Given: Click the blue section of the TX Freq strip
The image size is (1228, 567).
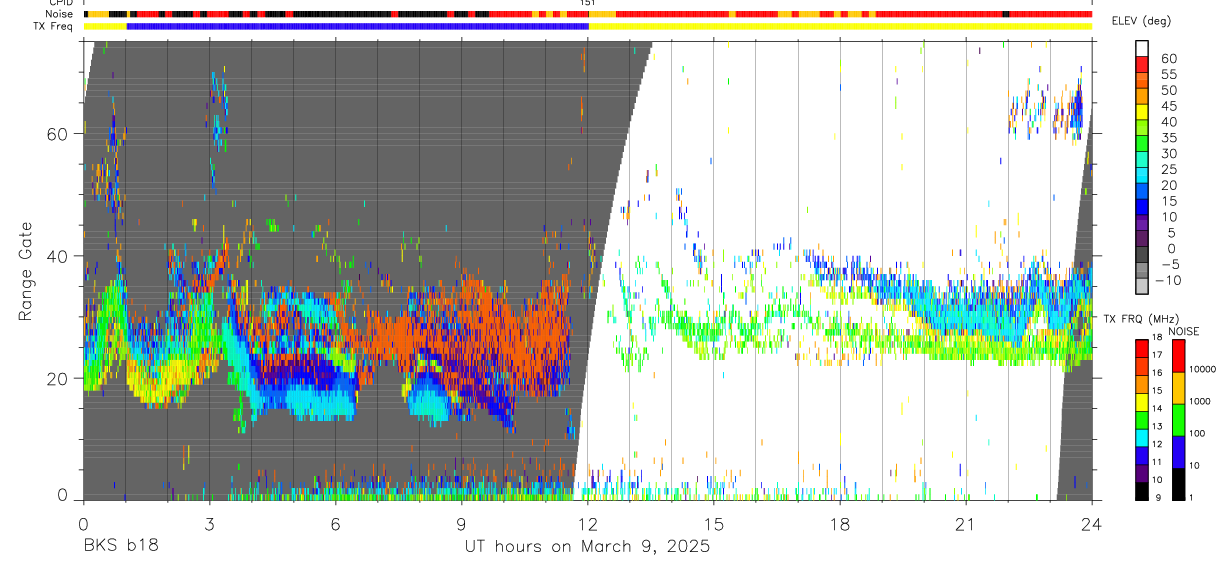Looking at the screenshot, I should click(358, 26).
